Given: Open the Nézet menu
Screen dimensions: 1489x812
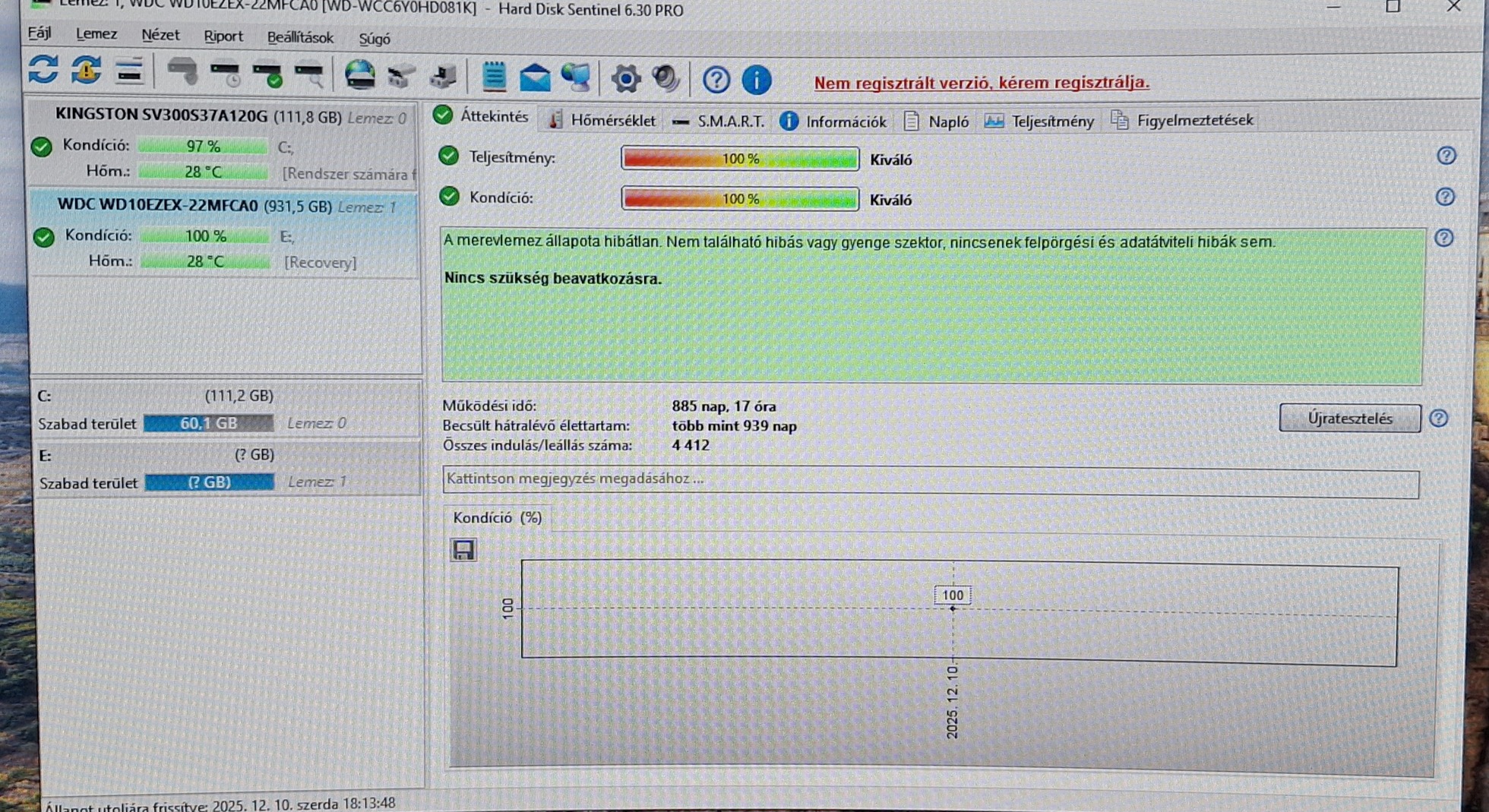Looking at the screenshot, I should (160, 35).
